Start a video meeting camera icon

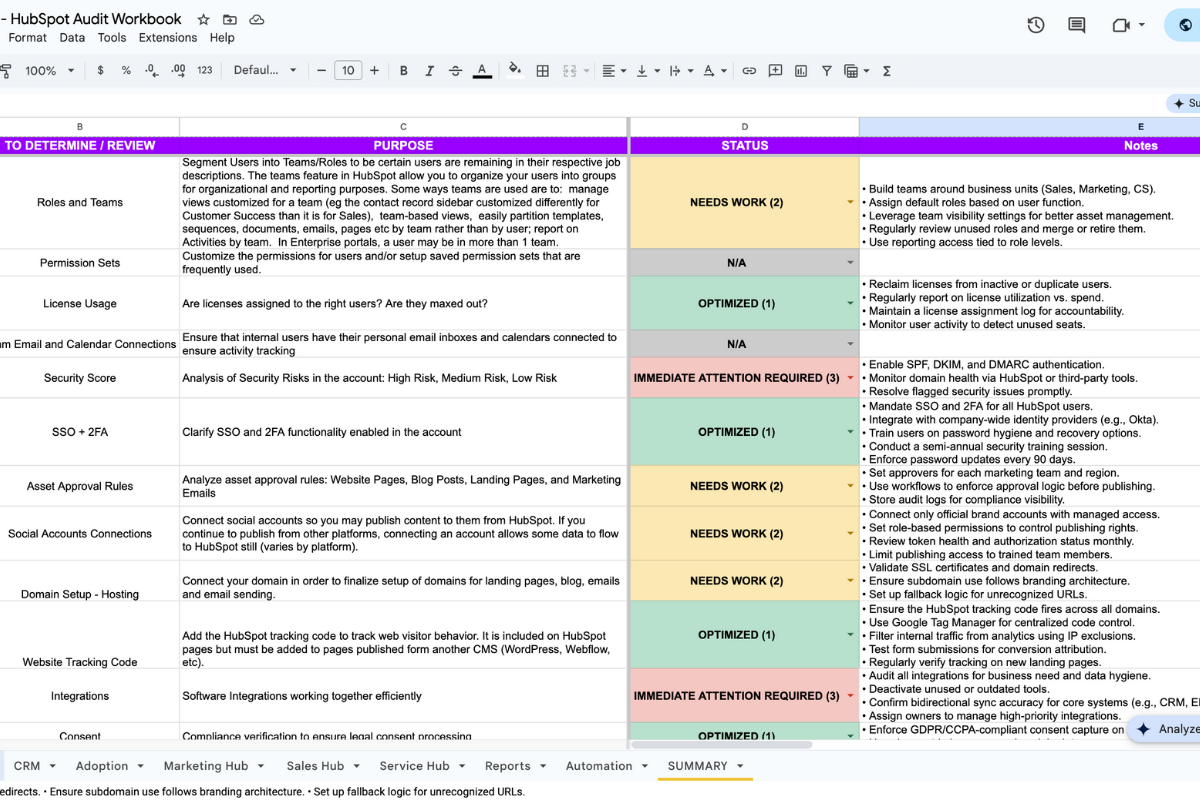(x=1121, y=25)
